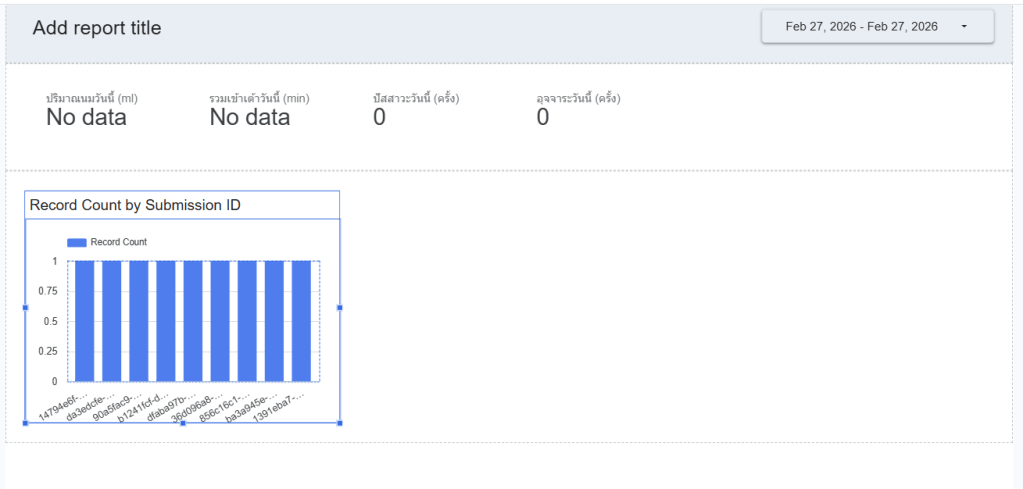This screenshot has height=489, width=1023.
Task: Click the chart's left-middle resize handle
Action: [x=25, y=308]
